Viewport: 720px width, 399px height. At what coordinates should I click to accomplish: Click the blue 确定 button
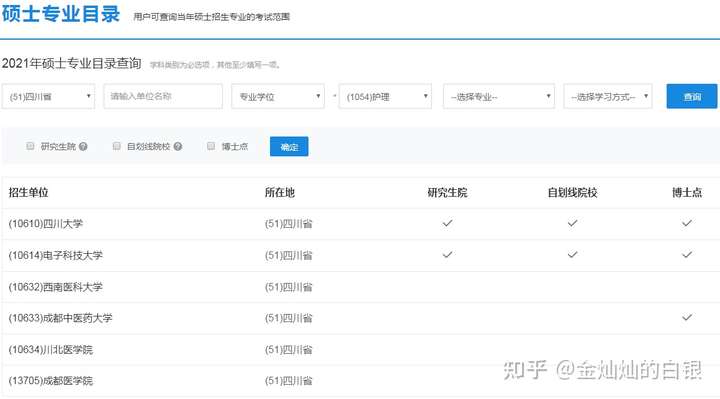289,146
